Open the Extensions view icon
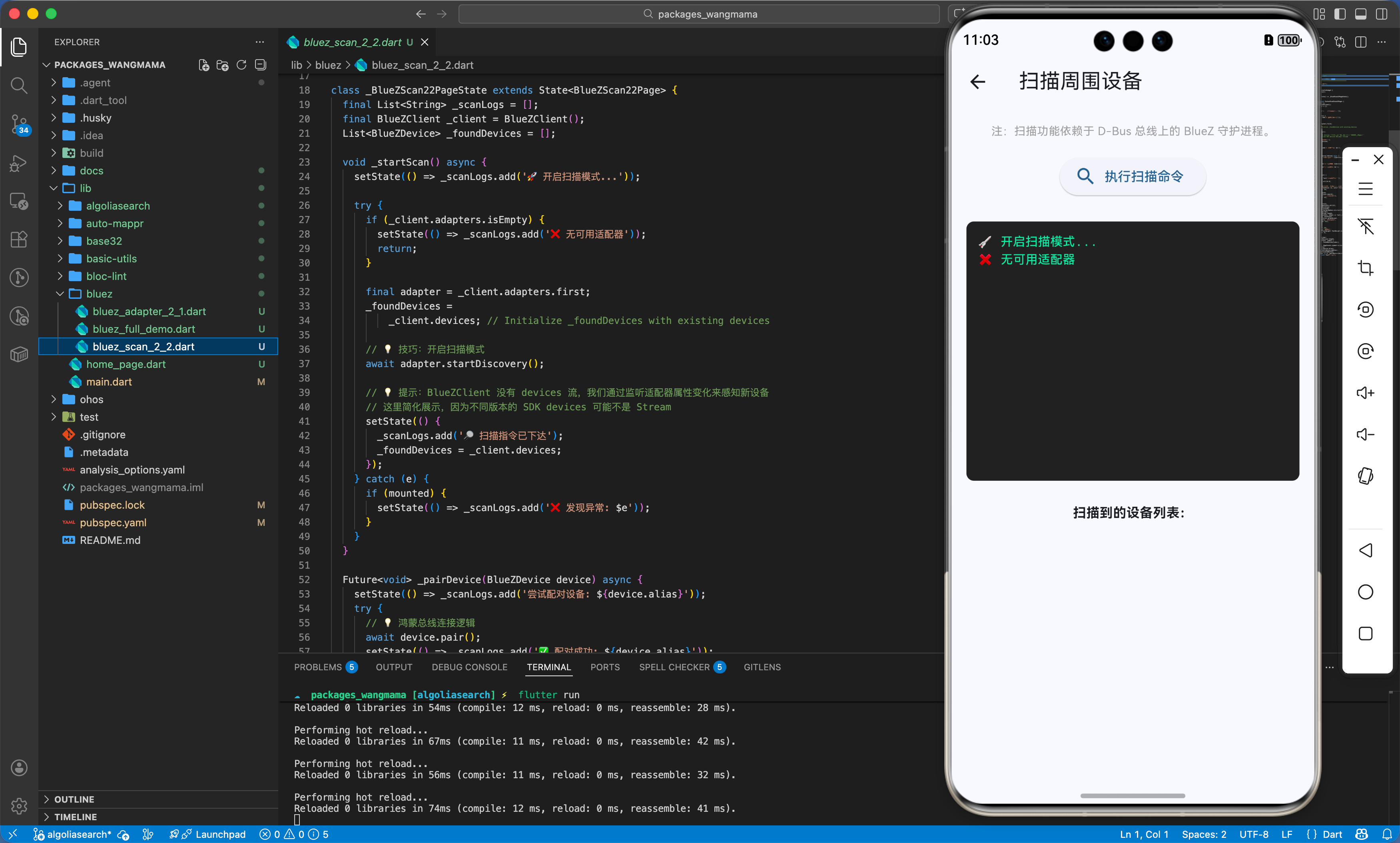 (19, 239)
